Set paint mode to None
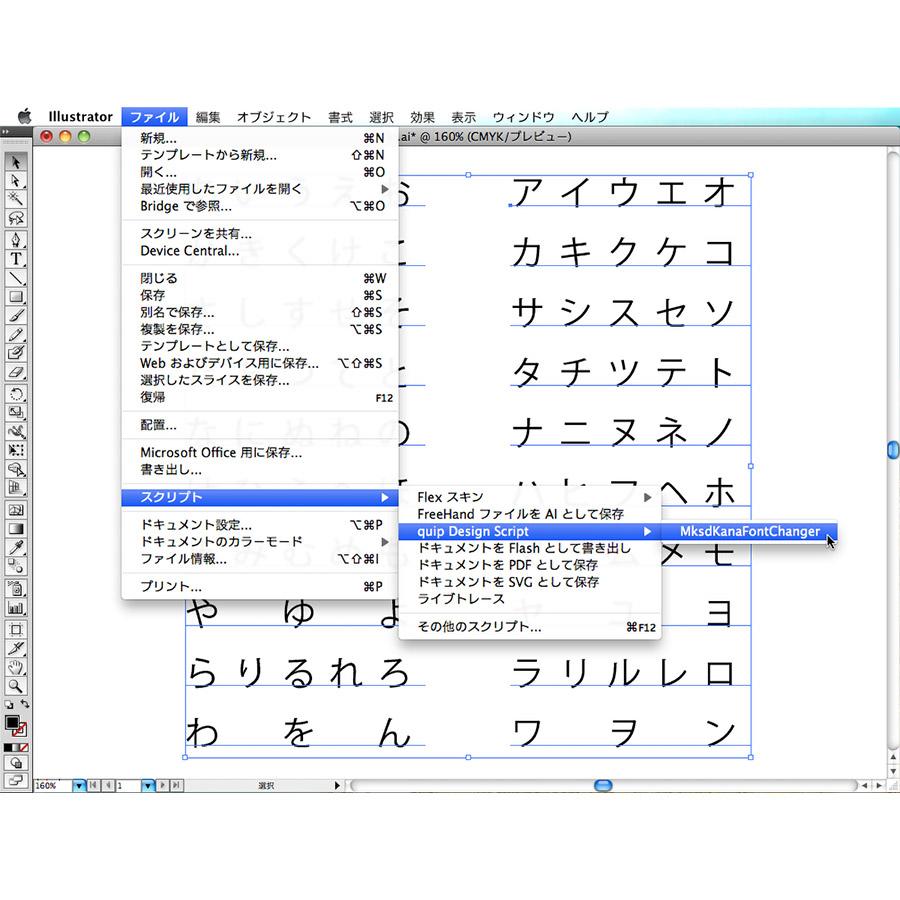Viewport: 900px width, 900px height. tap(24, 748)
